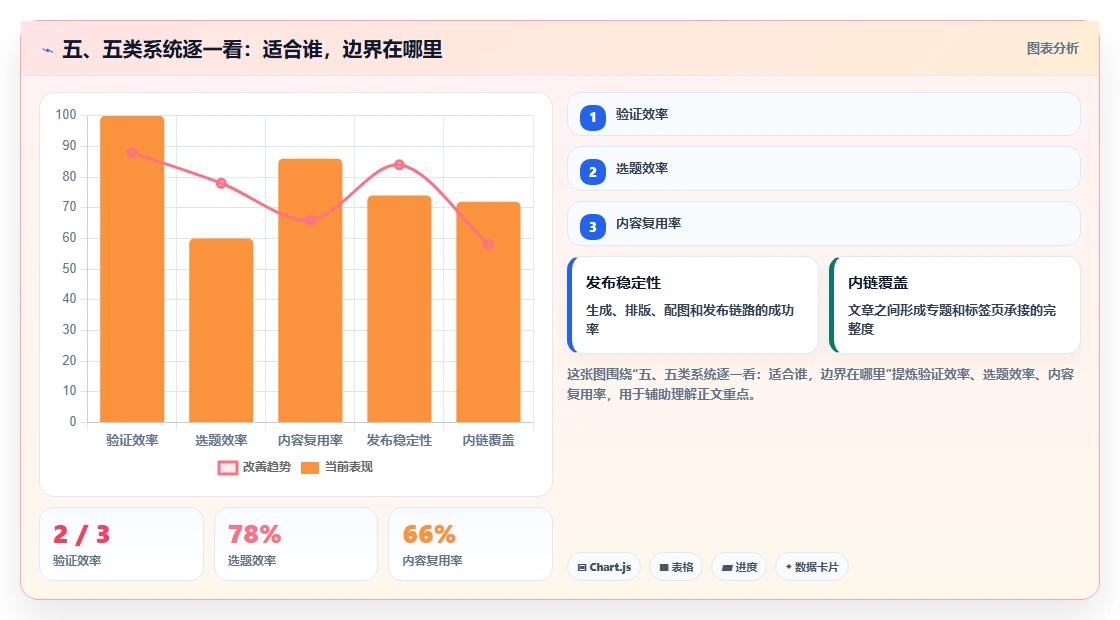The width and height of the screenshot is (1120, 620).
Task: Click the star icon in the 数据卡片 tag
Action: (789, 567)
